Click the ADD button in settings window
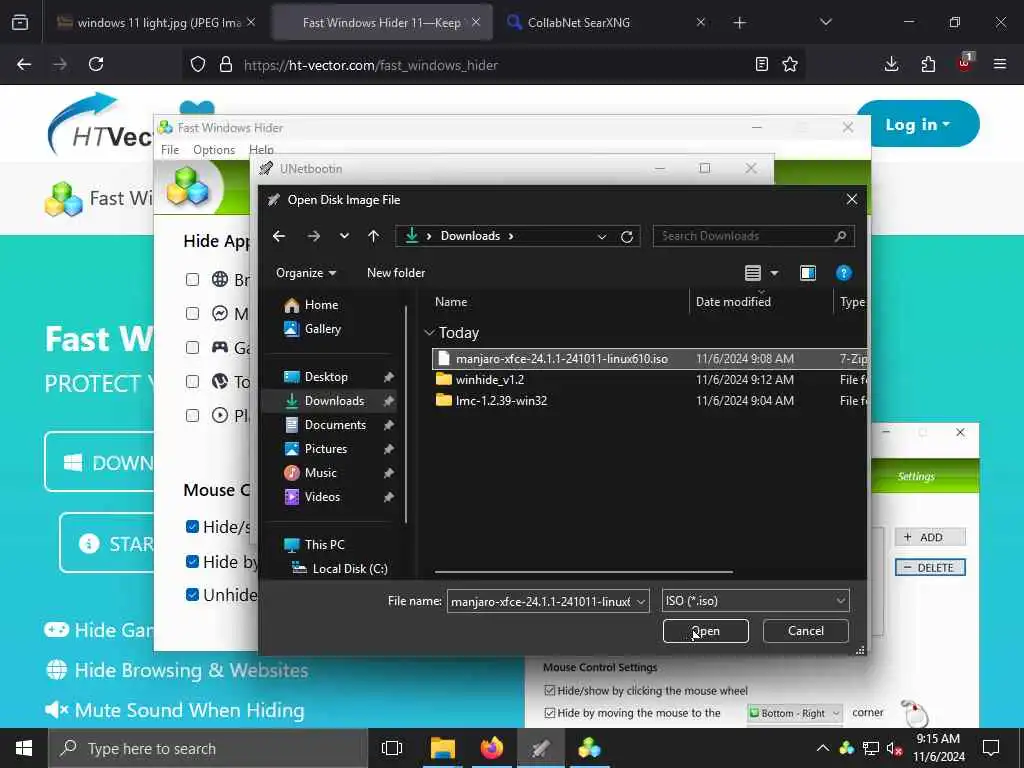The image size is (1024, 768). (x=929, y=537)
